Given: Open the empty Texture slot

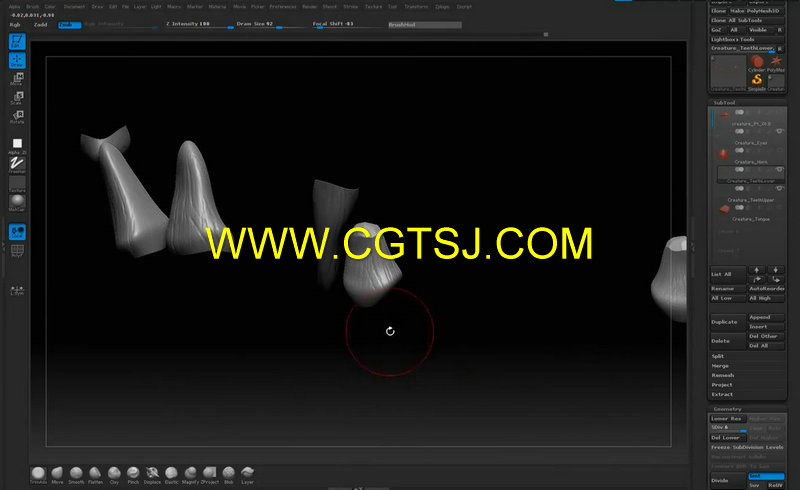Looking at the screenshot, I should [17, 184].
